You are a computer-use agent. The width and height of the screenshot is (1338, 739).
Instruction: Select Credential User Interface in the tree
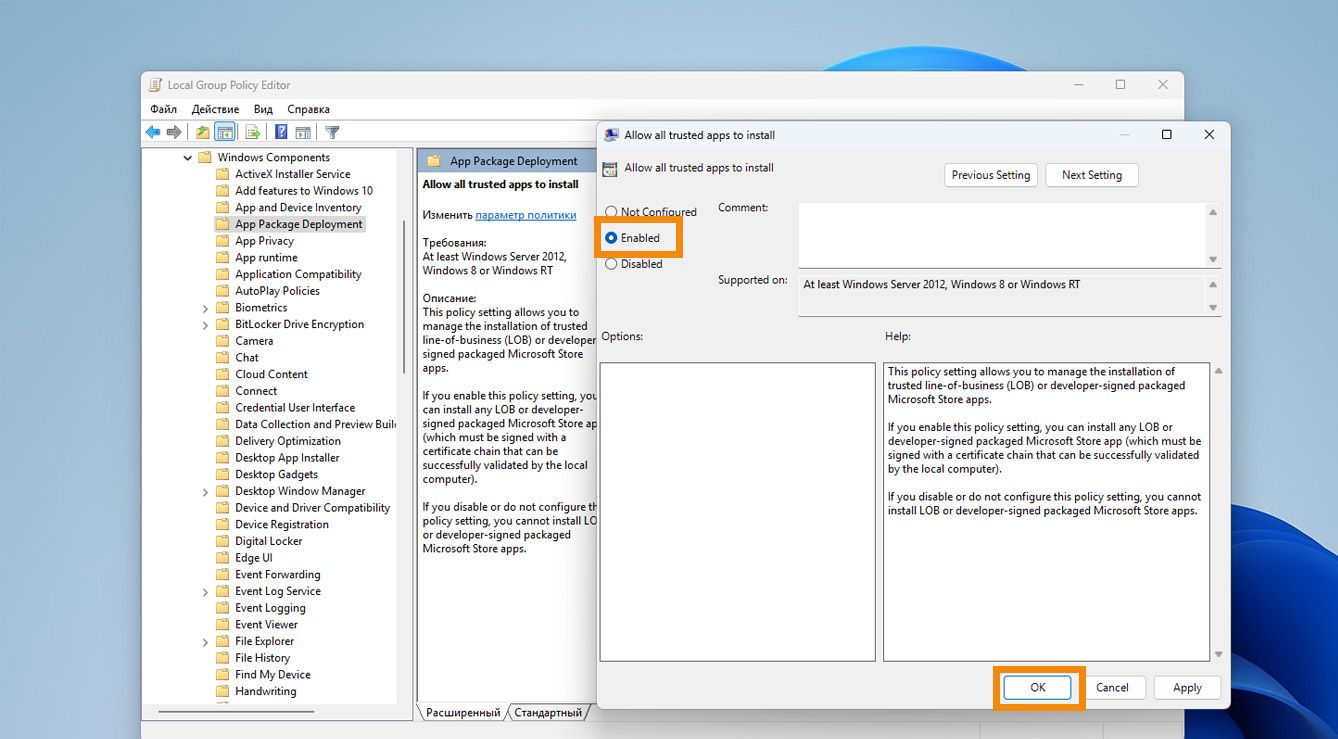pyautogui.click(x=295, y=408)
